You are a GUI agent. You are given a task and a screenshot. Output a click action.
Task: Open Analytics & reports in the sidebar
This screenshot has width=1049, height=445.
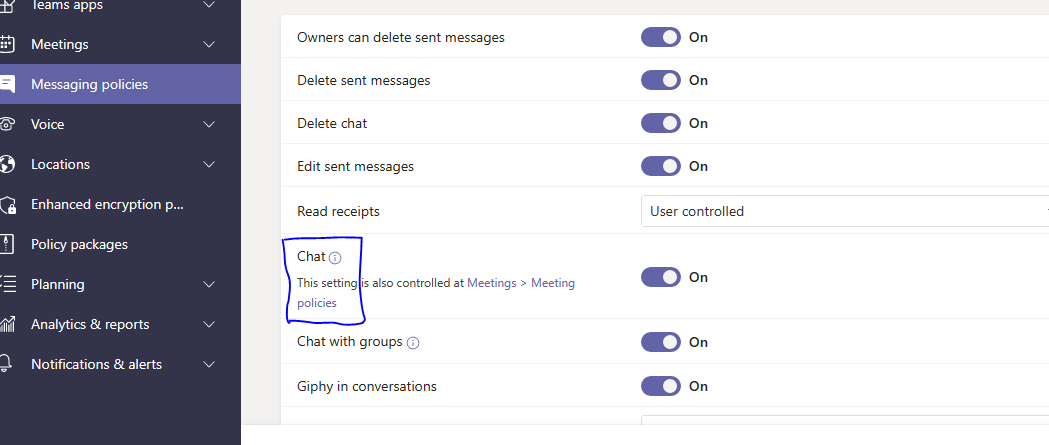pos(120,325)
